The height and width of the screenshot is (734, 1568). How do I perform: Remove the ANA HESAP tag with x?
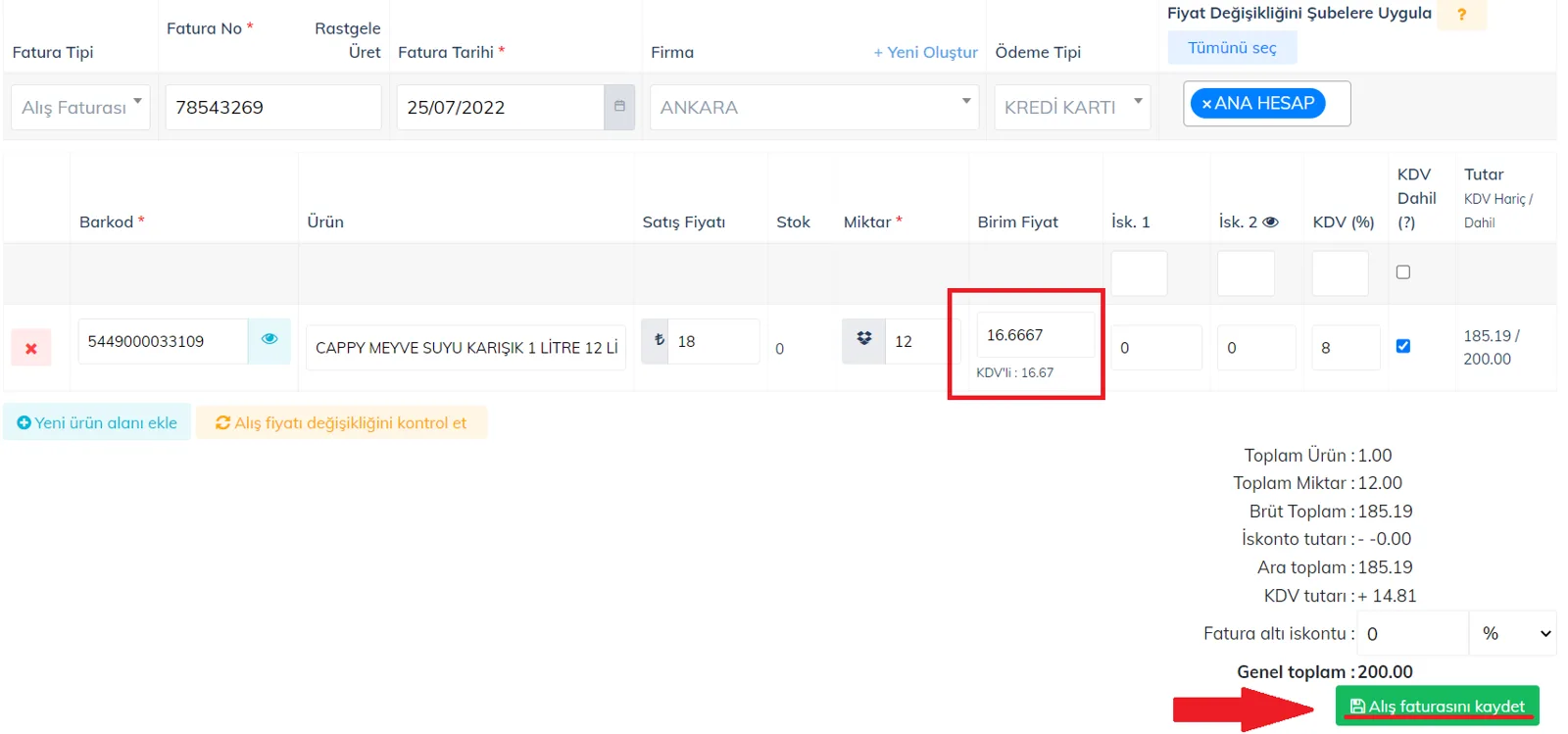[1207, 104]
